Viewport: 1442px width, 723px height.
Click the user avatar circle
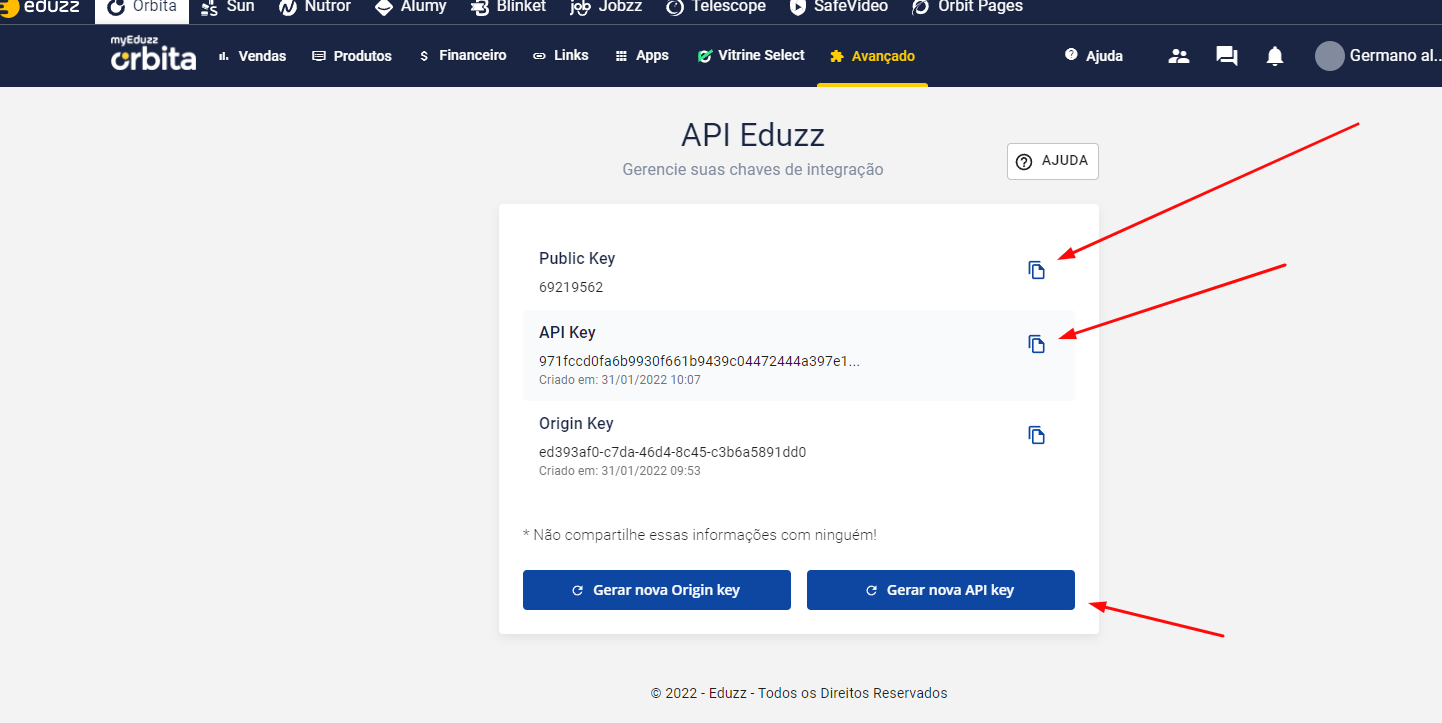(1329, 56)
